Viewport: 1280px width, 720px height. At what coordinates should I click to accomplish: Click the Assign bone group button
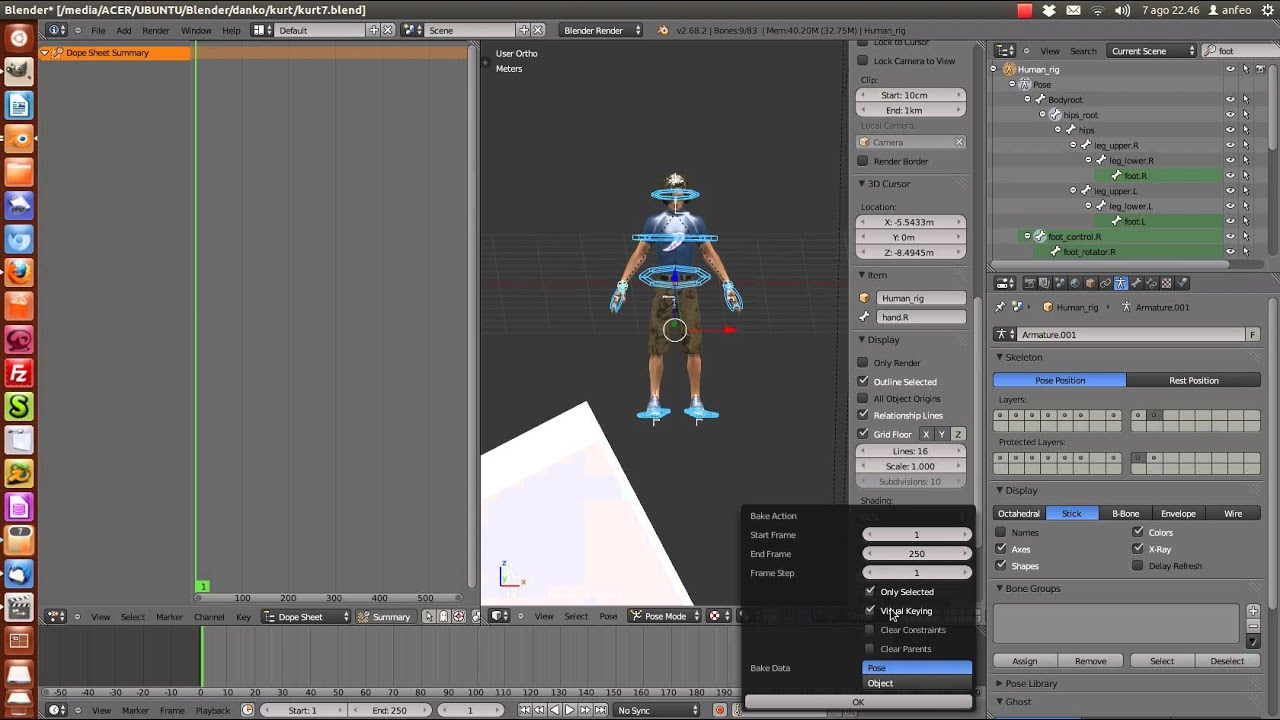(1025, 660)
